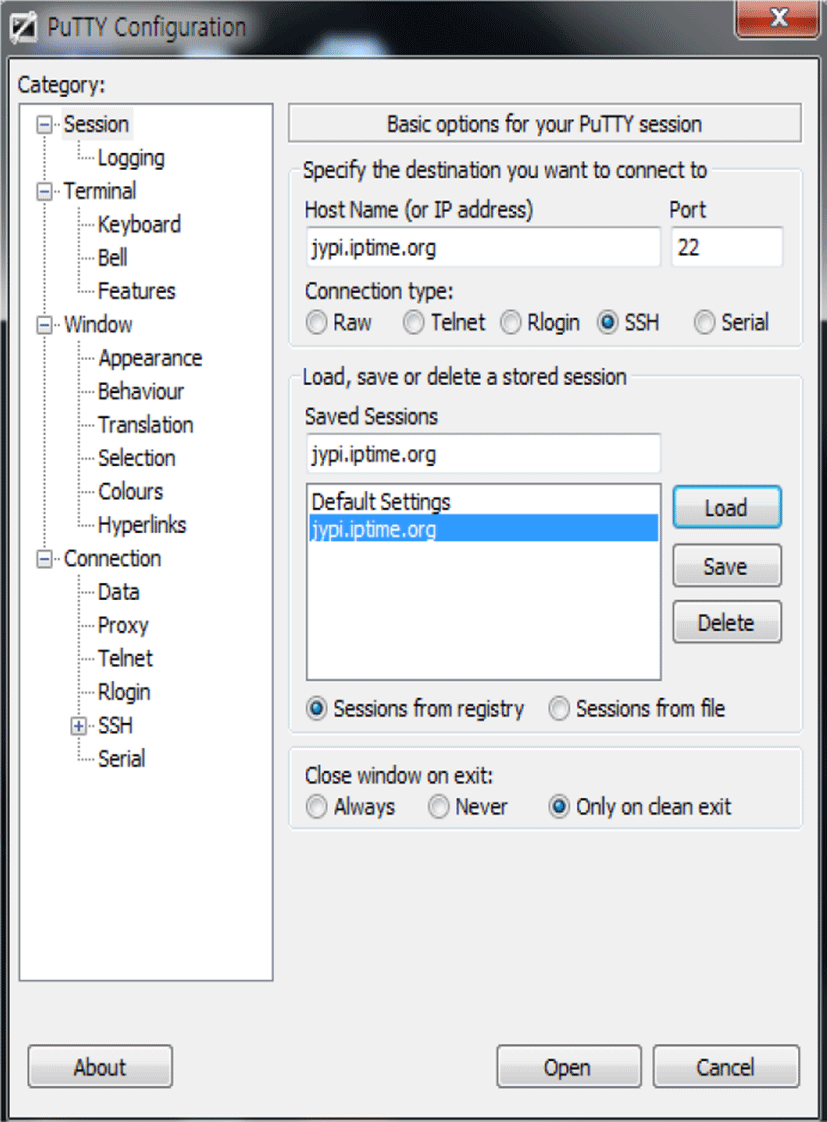This screenshot has height=1122, width=827.
Task: Close the PuTTY Configuration window
Action: click(x=778, y=18)
